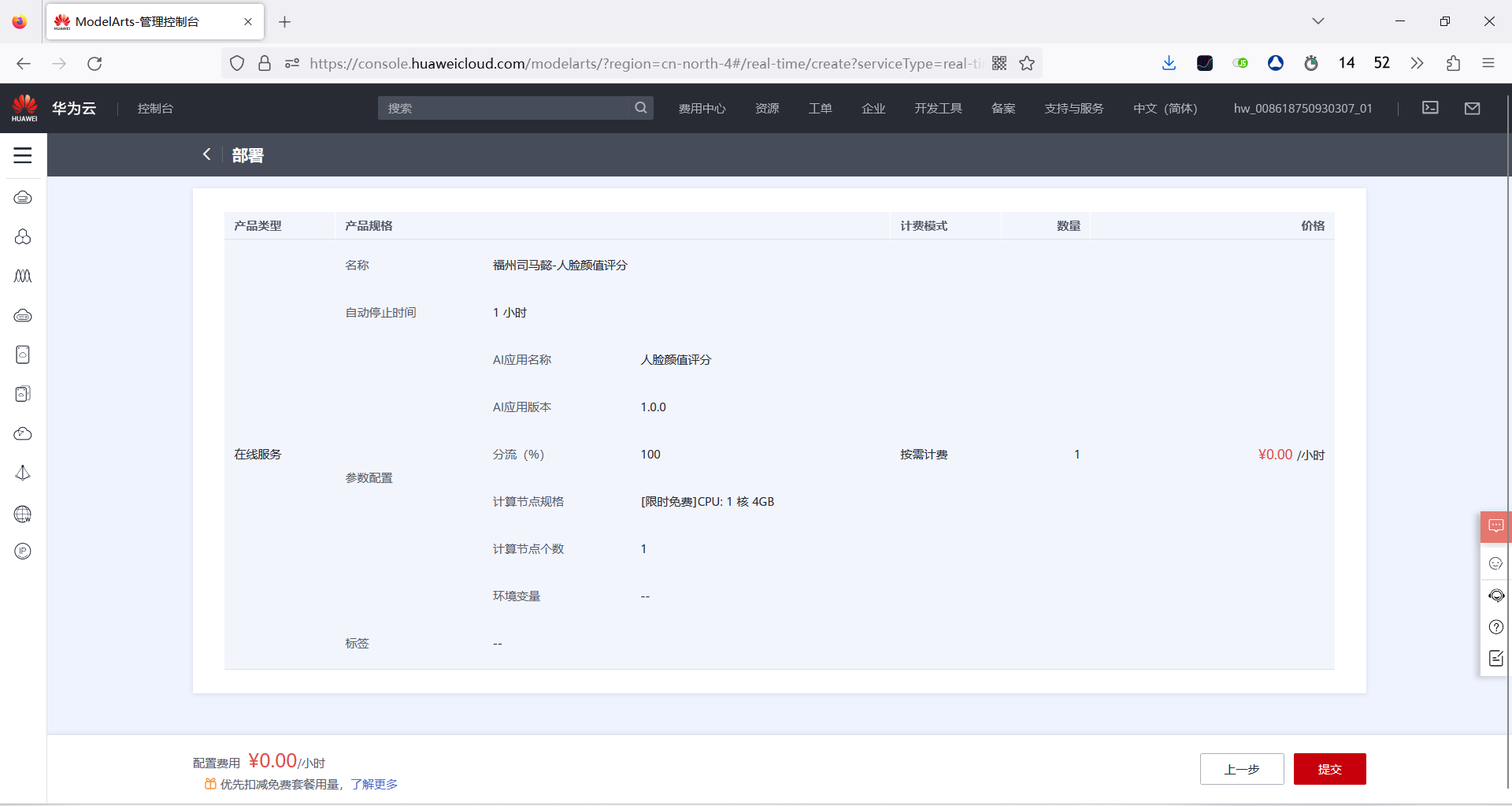The image size is (1512, 806).
Task: Select the ModelArts-管理控制台 browser tab
Action: pos(155,21)
